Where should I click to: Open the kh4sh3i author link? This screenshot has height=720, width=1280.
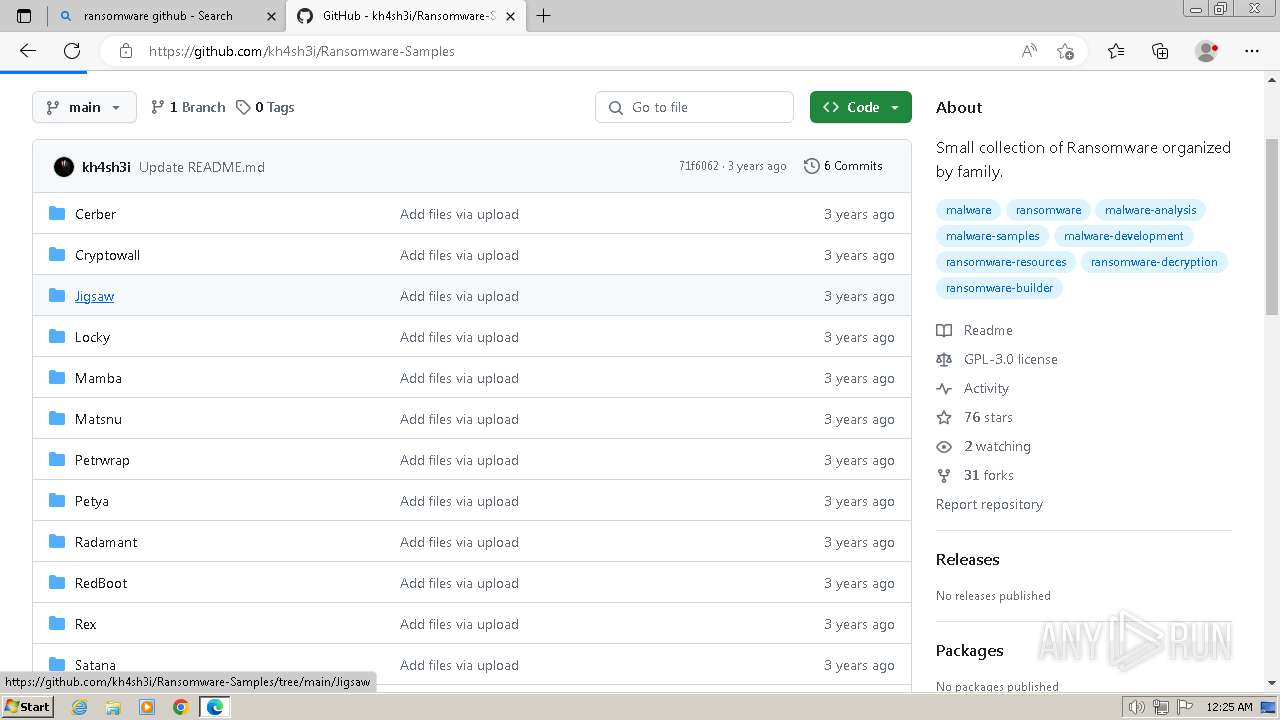pyautogui.click(x=106, y=167)
